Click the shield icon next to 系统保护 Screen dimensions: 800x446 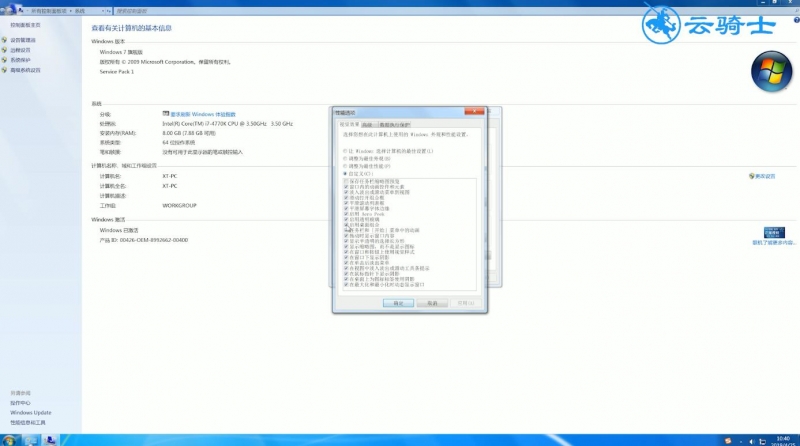coord(4,60)
